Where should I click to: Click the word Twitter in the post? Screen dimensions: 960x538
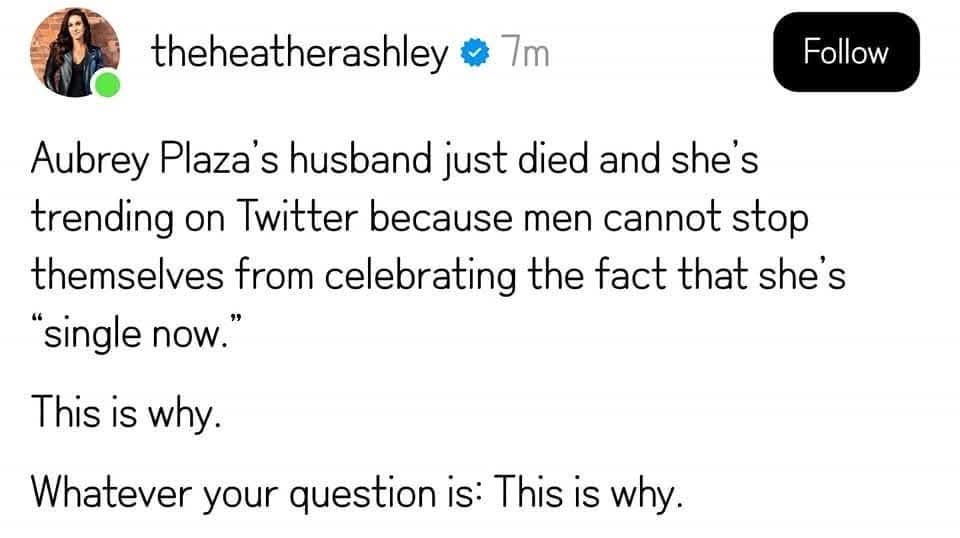click(x=297, y=217)
